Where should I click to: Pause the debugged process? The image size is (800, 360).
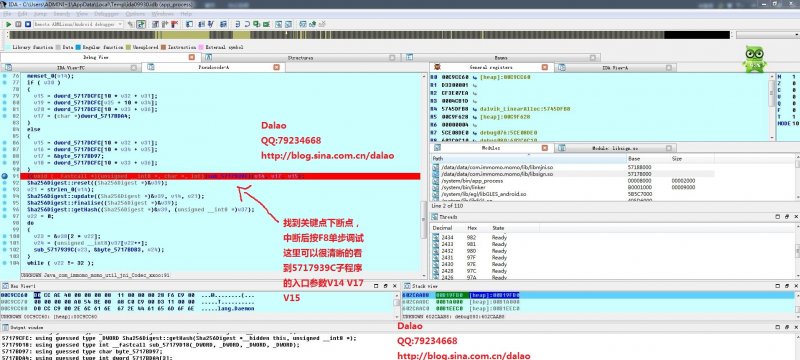tap(18, 24)
